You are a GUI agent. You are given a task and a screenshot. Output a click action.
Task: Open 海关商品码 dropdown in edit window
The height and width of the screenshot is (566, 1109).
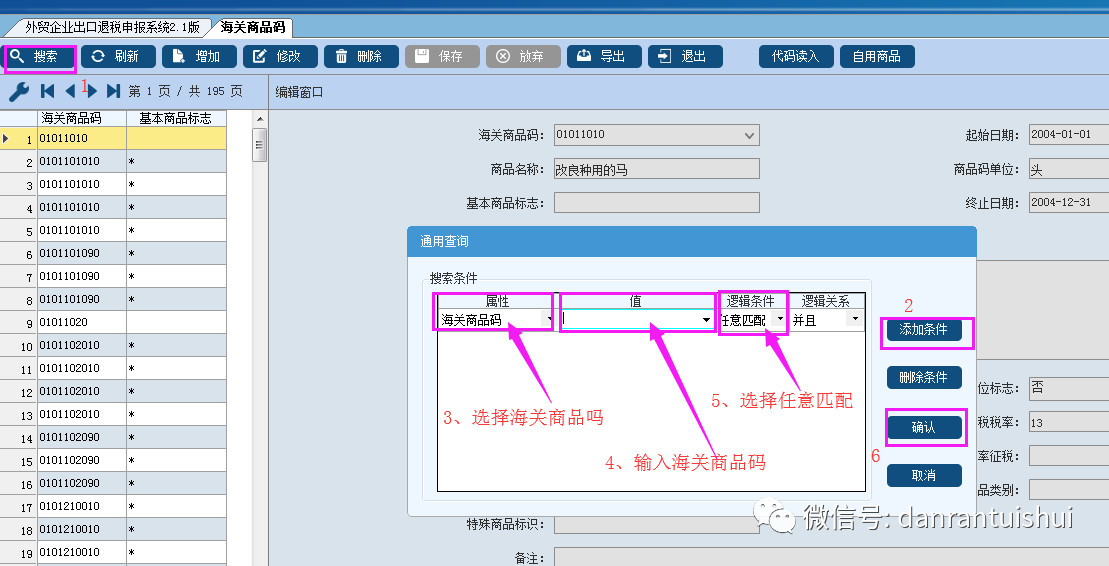tap(750, 135)
